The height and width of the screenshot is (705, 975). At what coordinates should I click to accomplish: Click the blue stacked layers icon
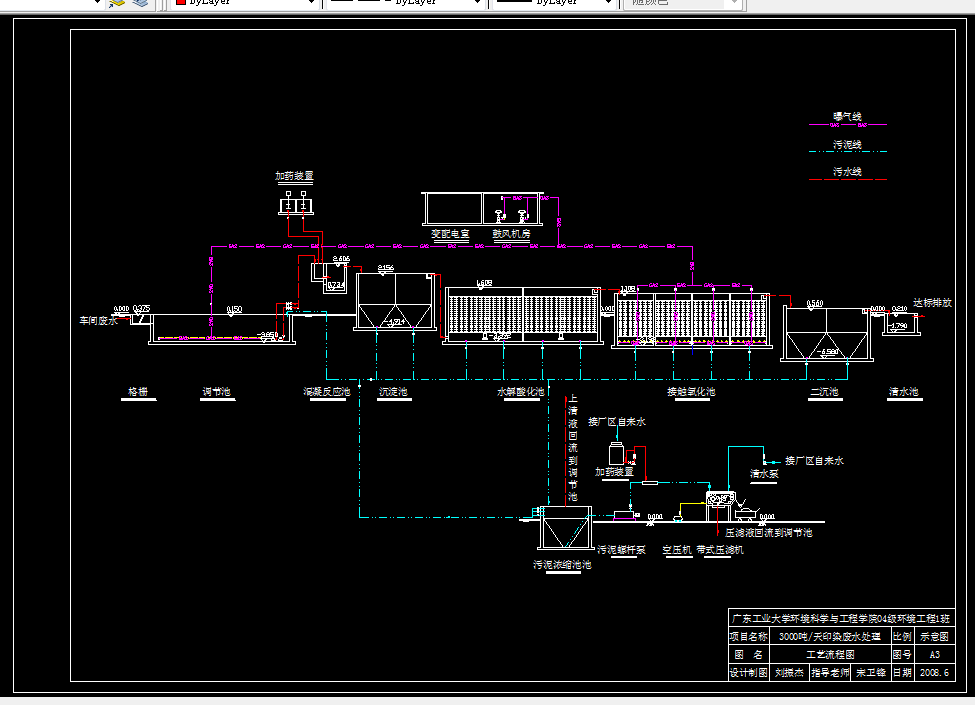(140, 2)
